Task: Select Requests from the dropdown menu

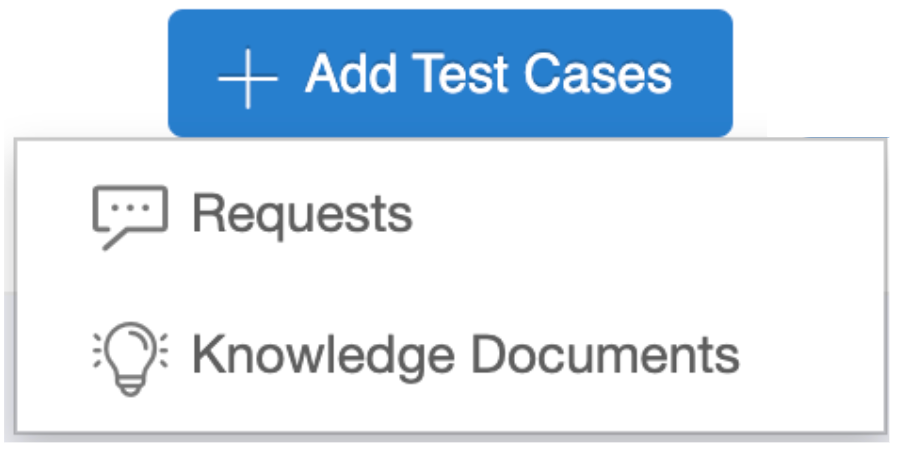Action: click(301, 214)
